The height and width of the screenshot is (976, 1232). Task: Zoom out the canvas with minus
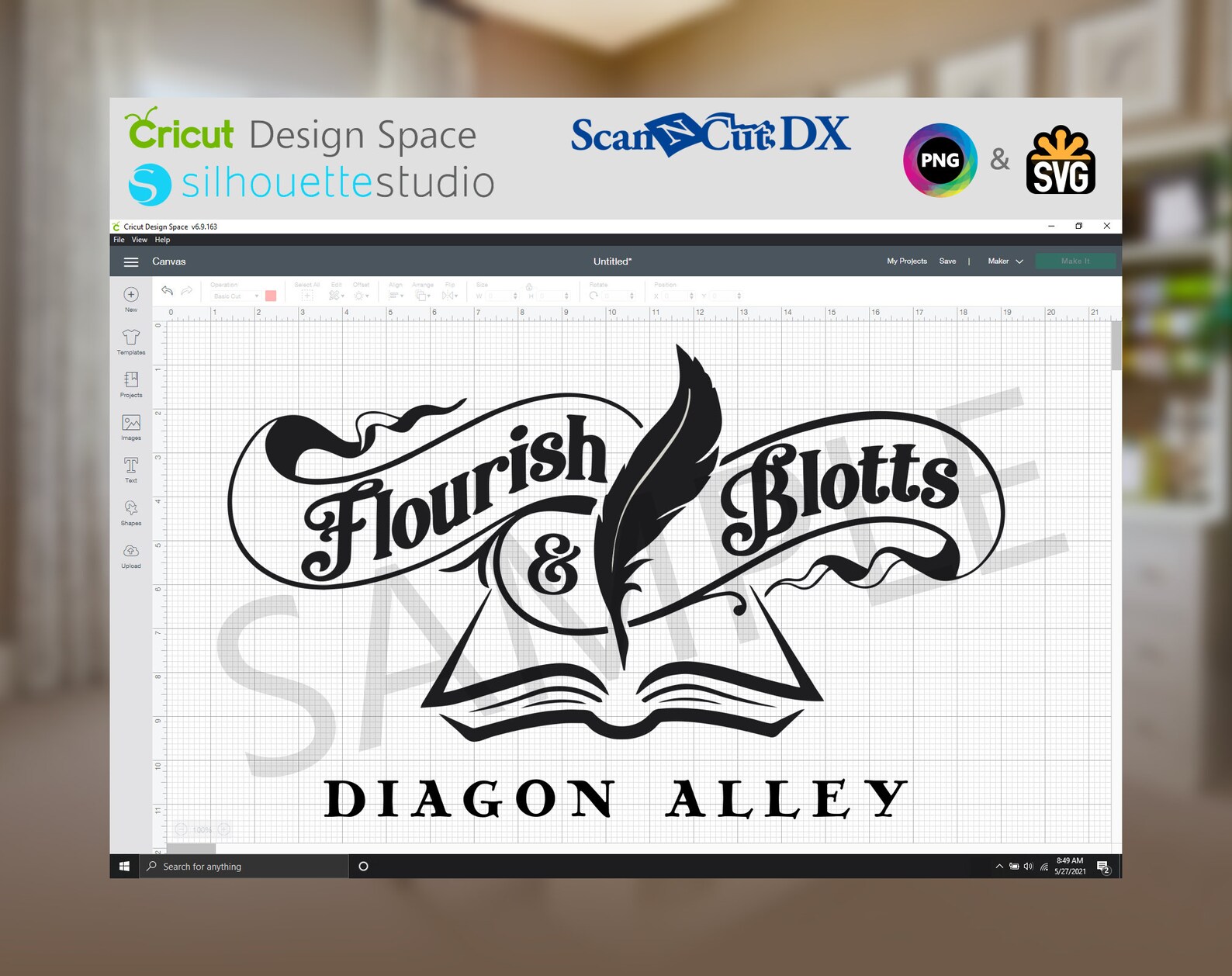pyautogui.click(x=182, y=829)
